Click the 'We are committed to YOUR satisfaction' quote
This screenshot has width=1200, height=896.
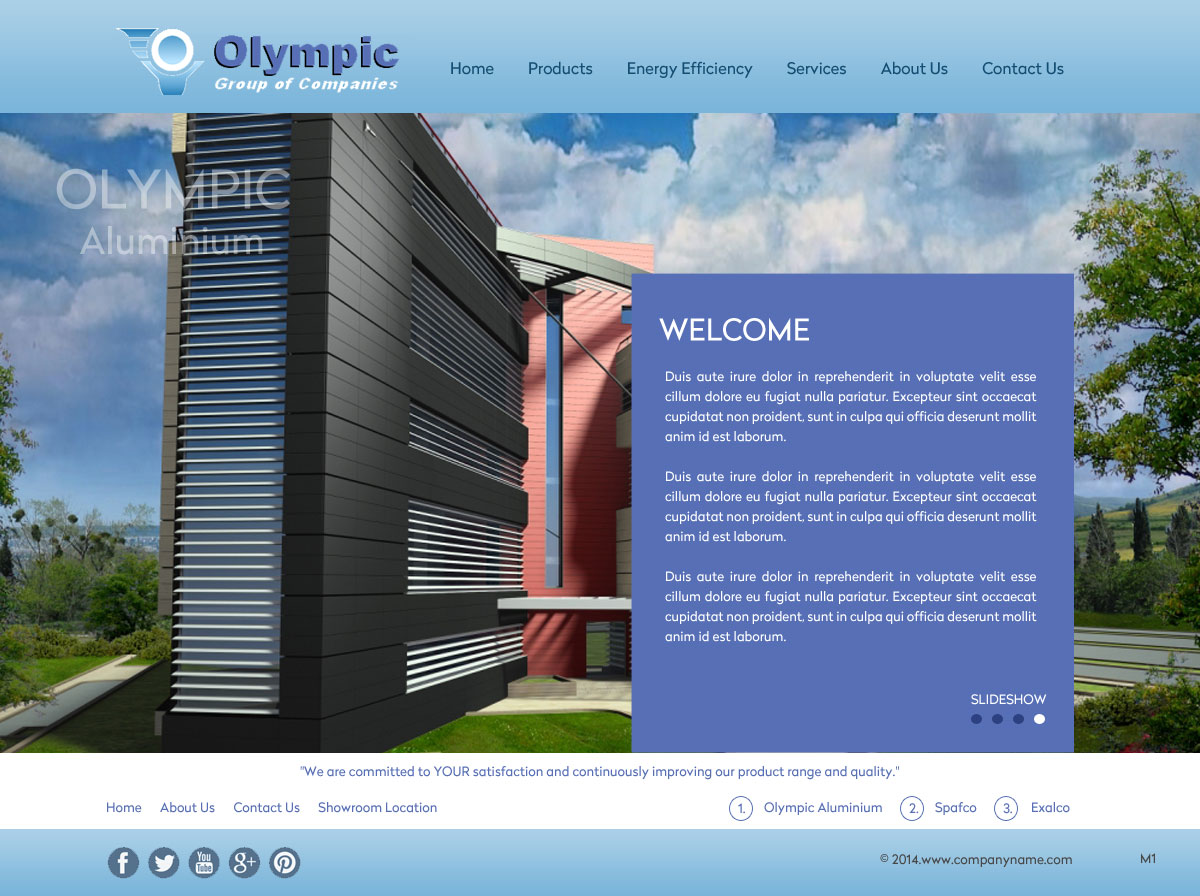(x=600, y=772)
